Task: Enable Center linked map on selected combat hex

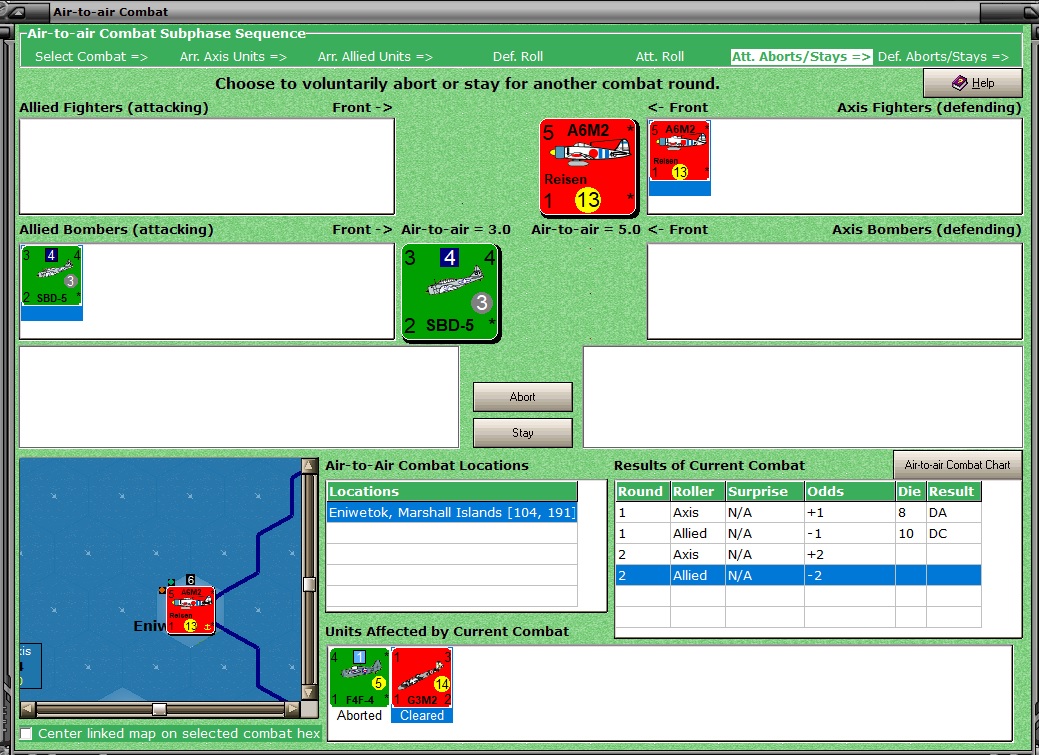Action: point(27,734)
